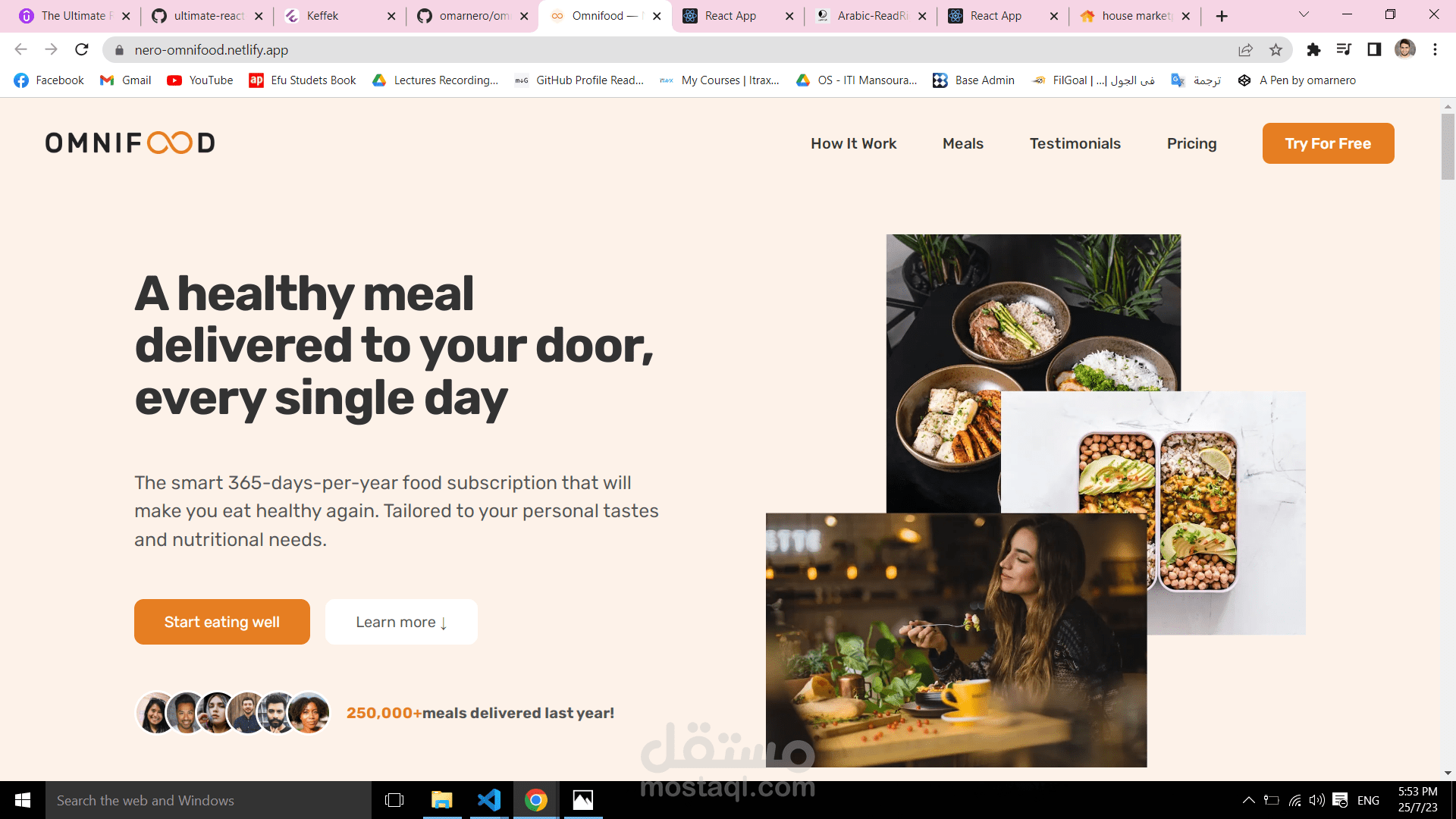The image size is (1456, 819).
Task: Open the Windows Start menu
Action: (x=23, y=800)
